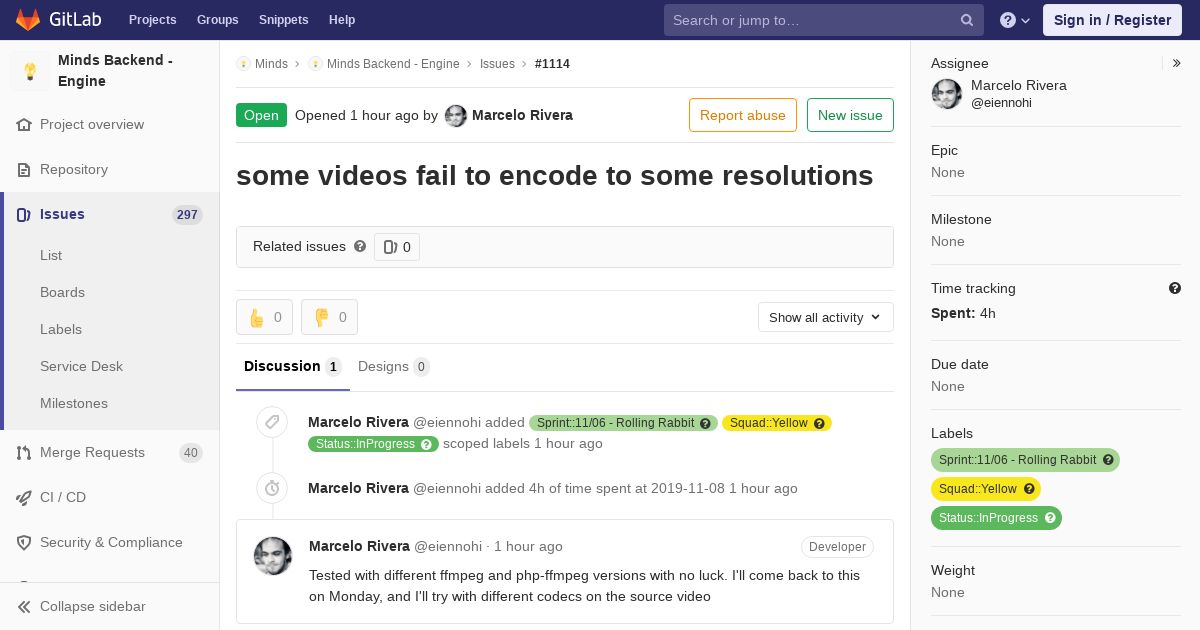Open Minds Backend - Engine breadcrumb

393,64
